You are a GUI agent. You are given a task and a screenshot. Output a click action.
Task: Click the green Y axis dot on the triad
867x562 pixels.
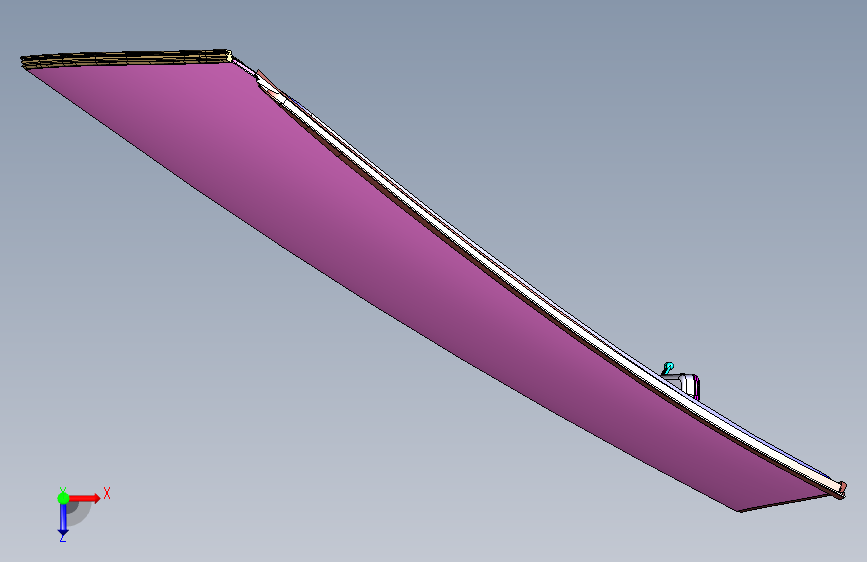click(x=63, y=498)
